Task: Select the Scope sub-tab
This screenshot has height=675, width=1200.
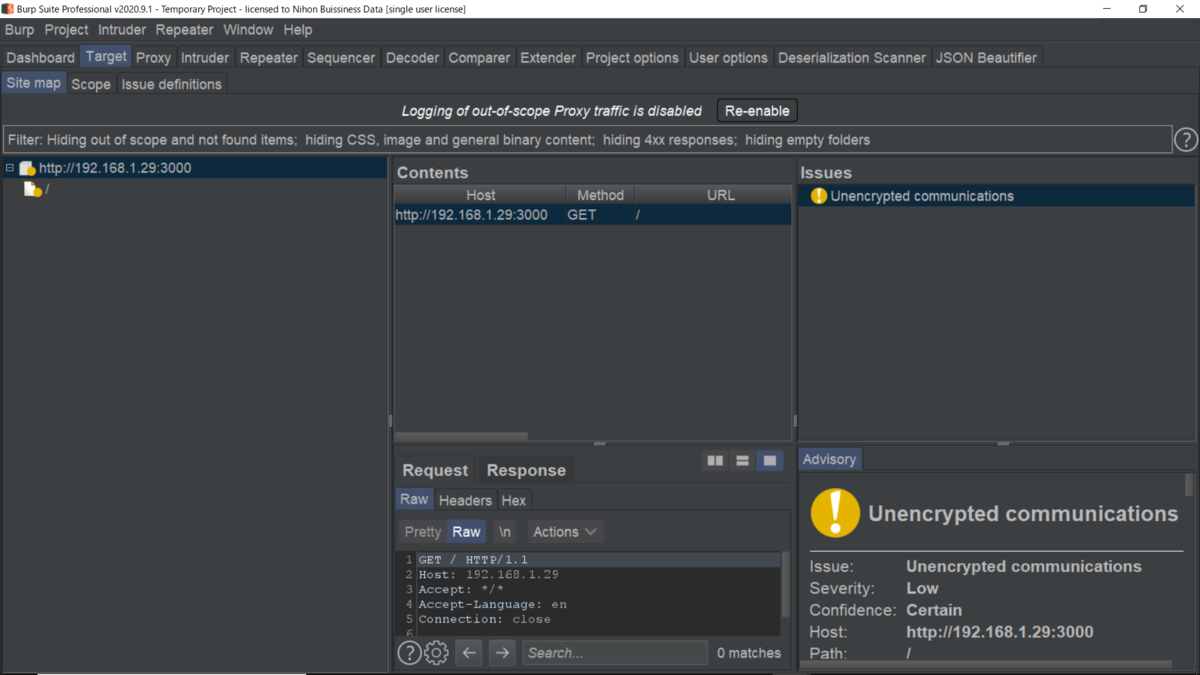Action: click(x=91, y=84)
